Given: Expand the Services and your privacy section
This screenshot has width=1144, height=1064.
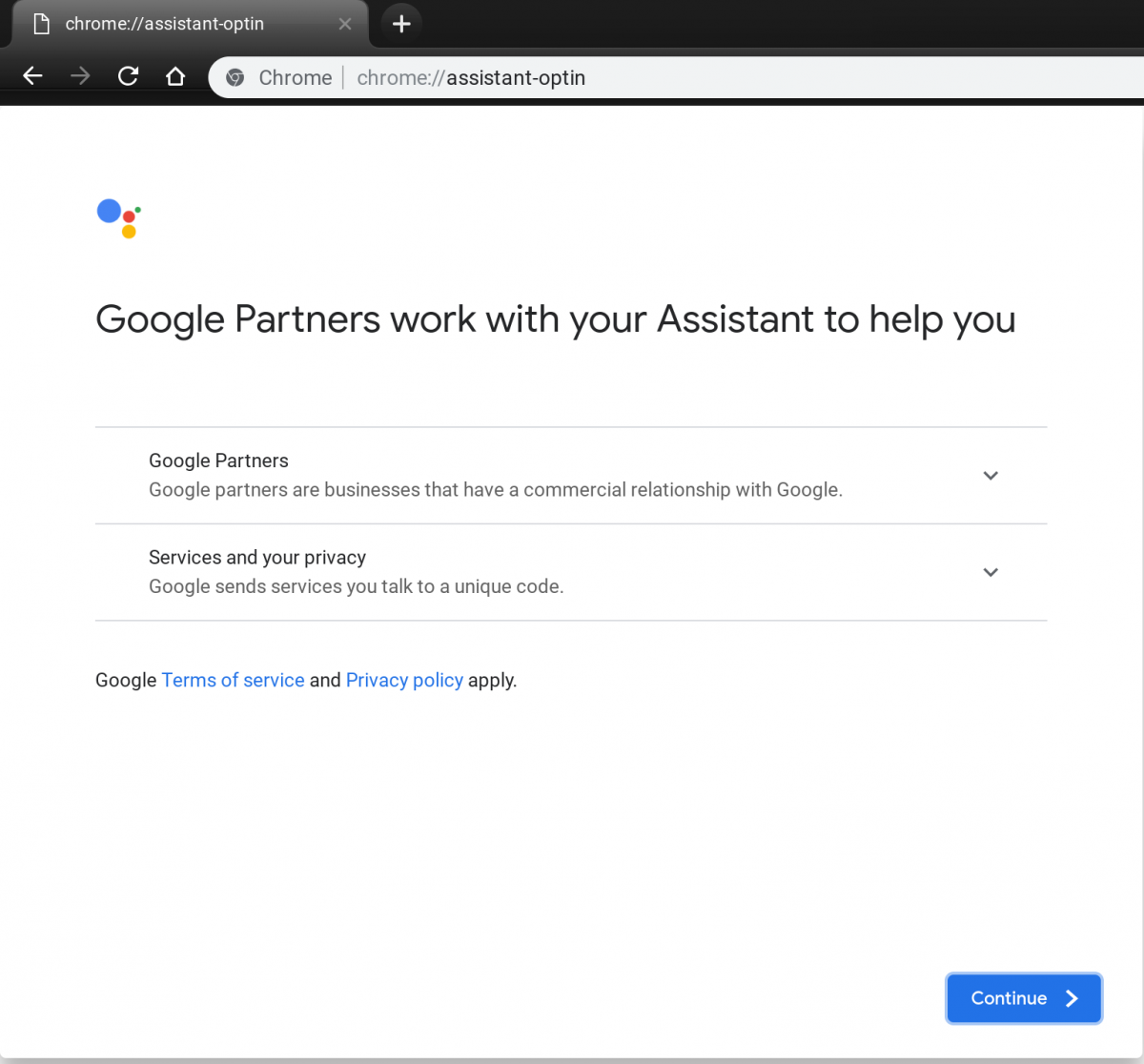Looking at the screenshot, I should tap(991, 572).
